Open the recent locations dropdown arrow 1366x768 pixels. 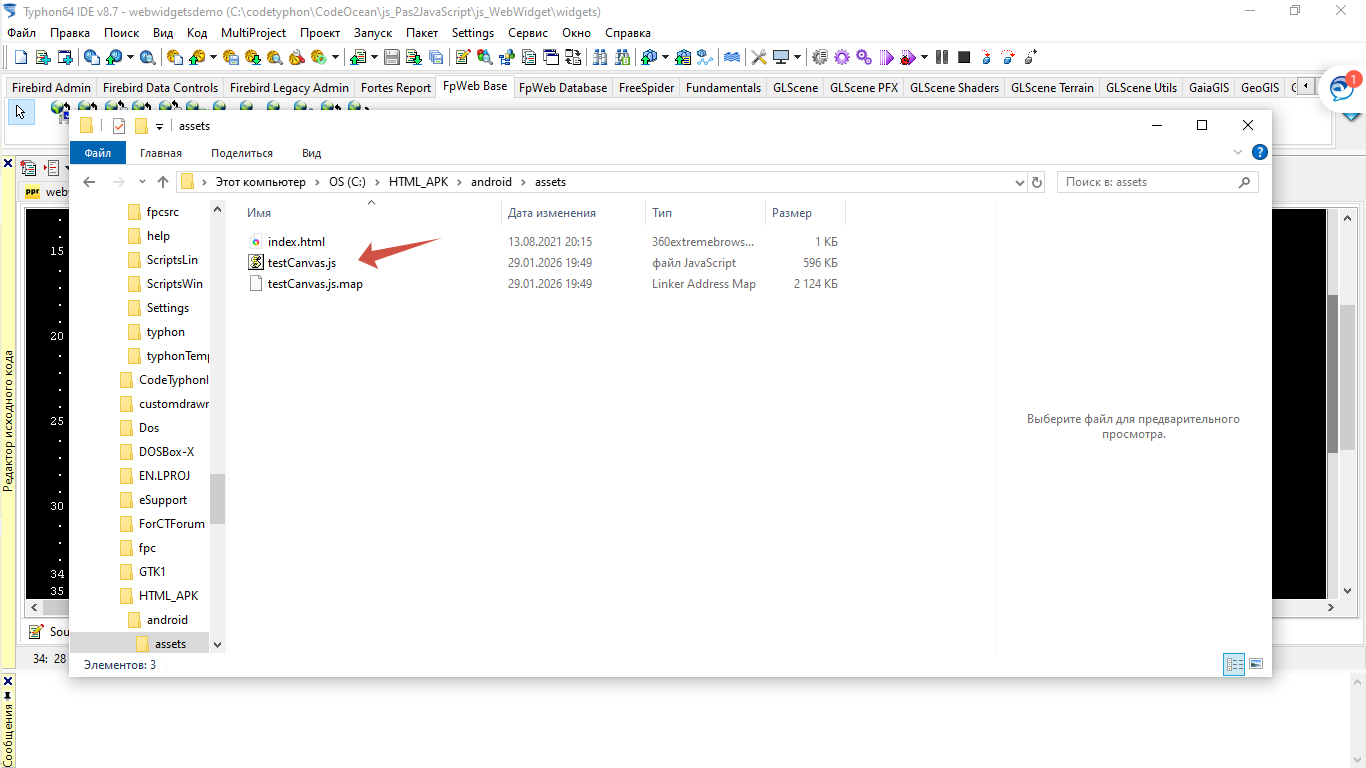[140, 183]
